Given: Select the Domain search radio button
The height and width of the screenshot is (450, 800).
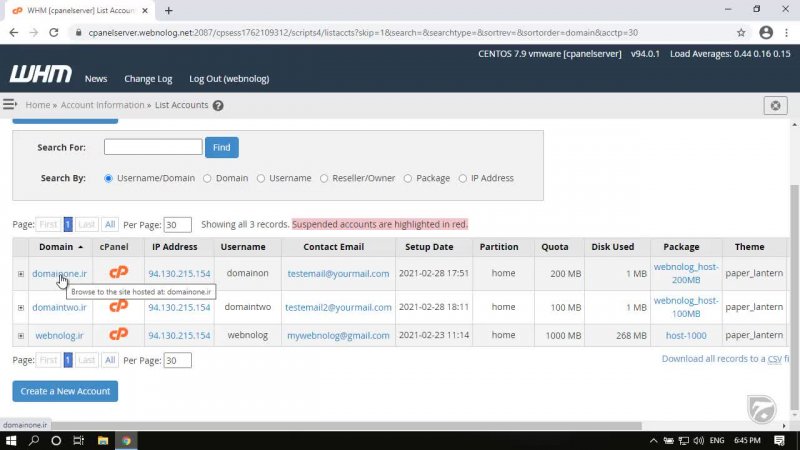Looking at the screenshot, I should point(207,178).
